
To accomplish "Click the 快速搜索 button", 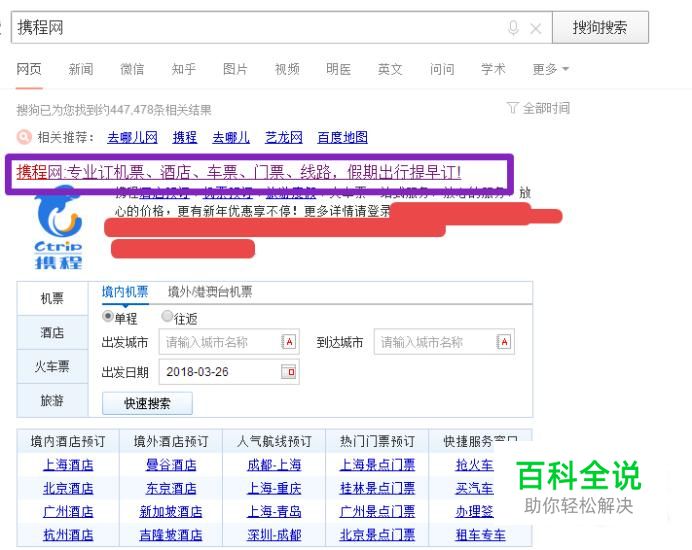I will (x=147, y=403).
